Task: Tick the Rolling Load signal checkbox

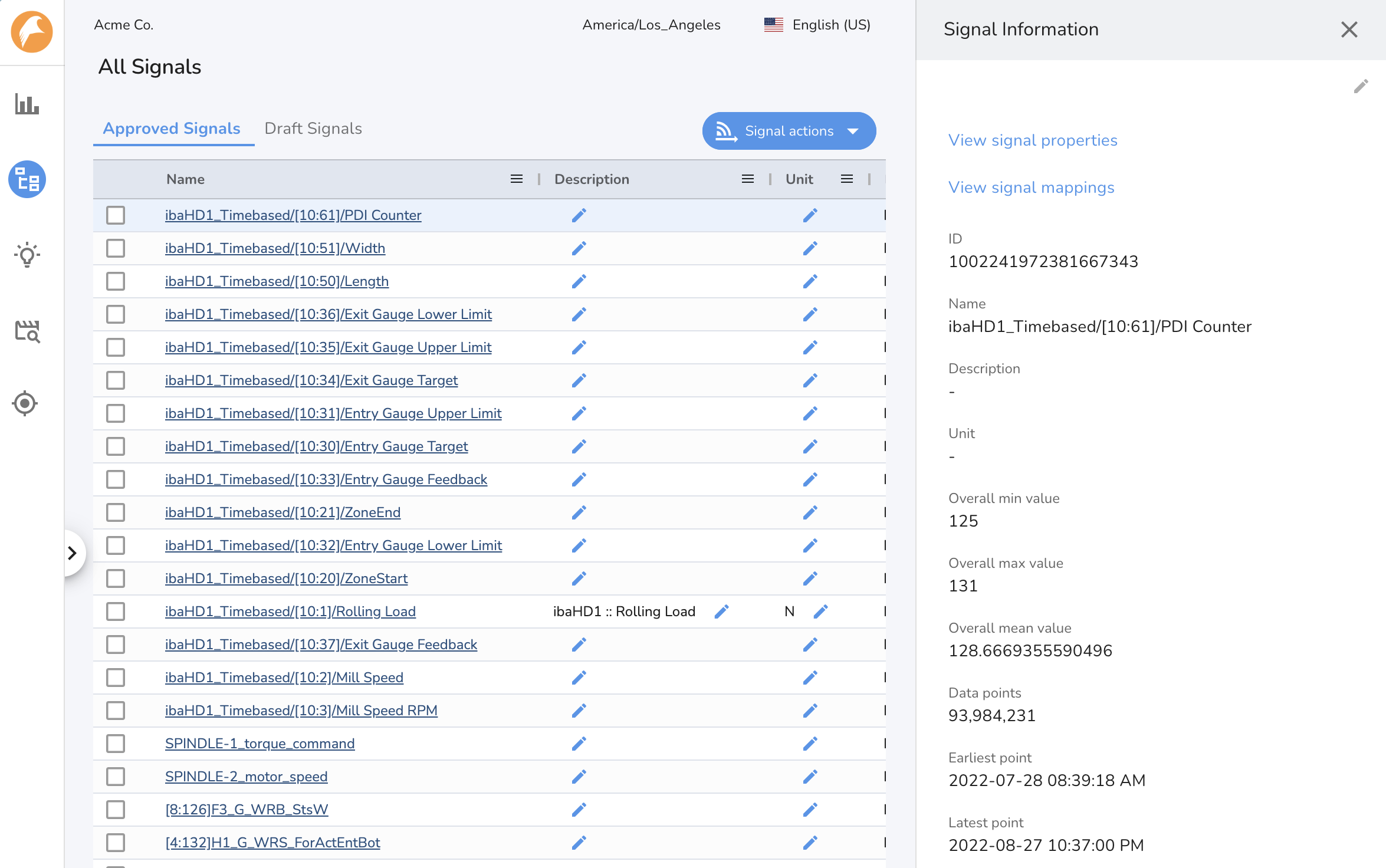Action: tap(116, 611)
